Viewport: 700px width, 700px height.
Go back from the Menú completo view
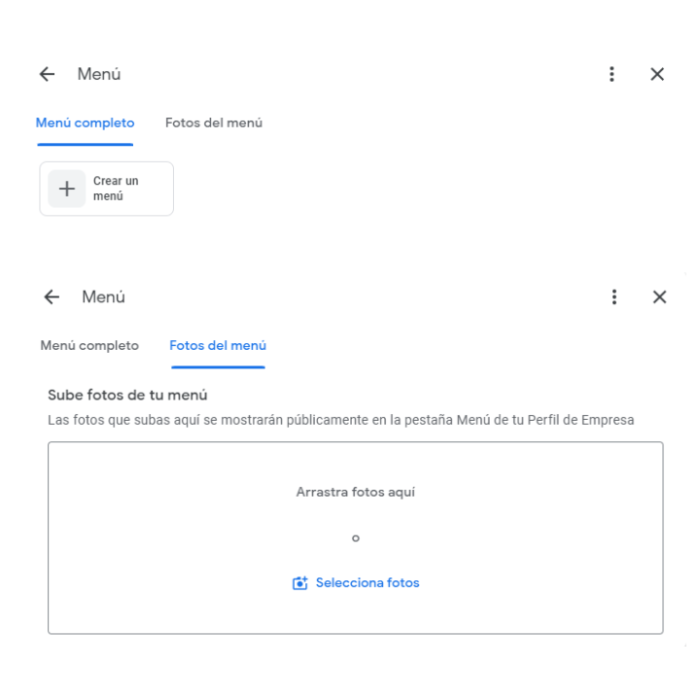47,74
